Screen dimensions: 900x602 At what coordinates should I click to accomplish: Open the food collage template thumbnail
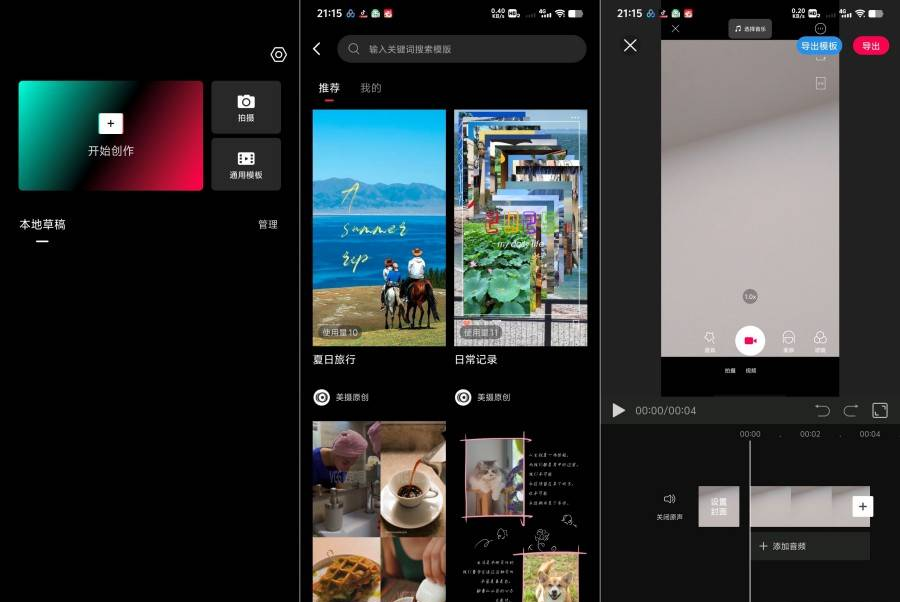tap(379, 511)
